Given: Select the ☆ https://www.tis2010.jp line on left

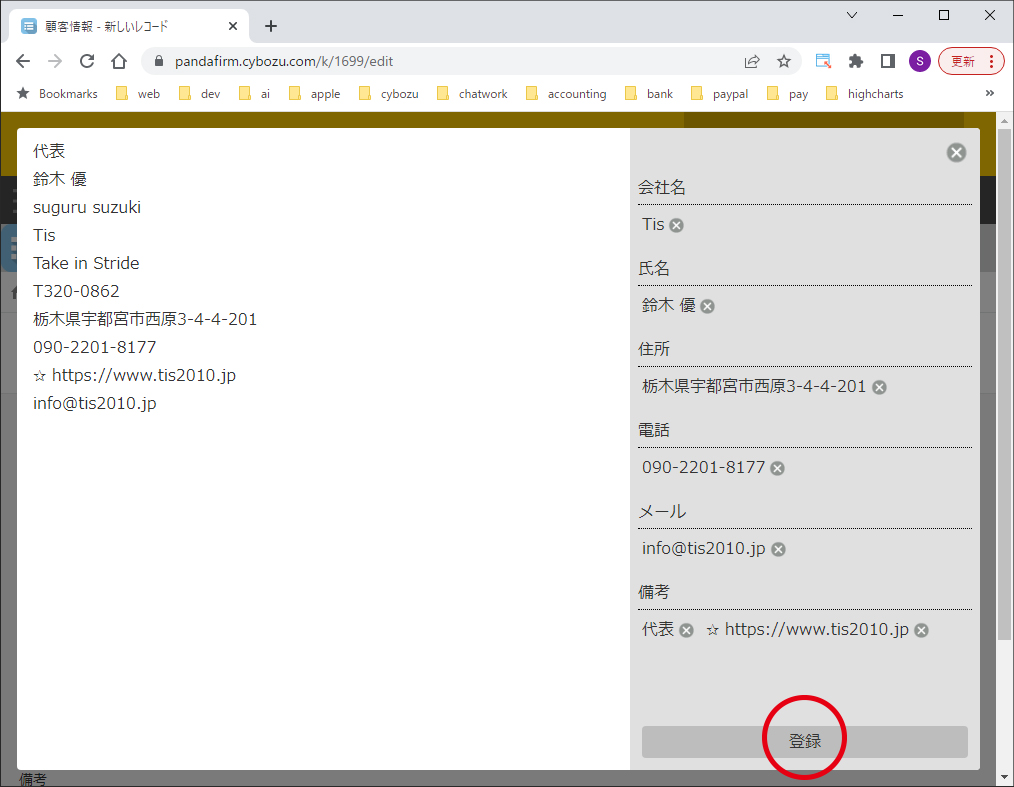Looking at the screenshot, I should (135, 376).
